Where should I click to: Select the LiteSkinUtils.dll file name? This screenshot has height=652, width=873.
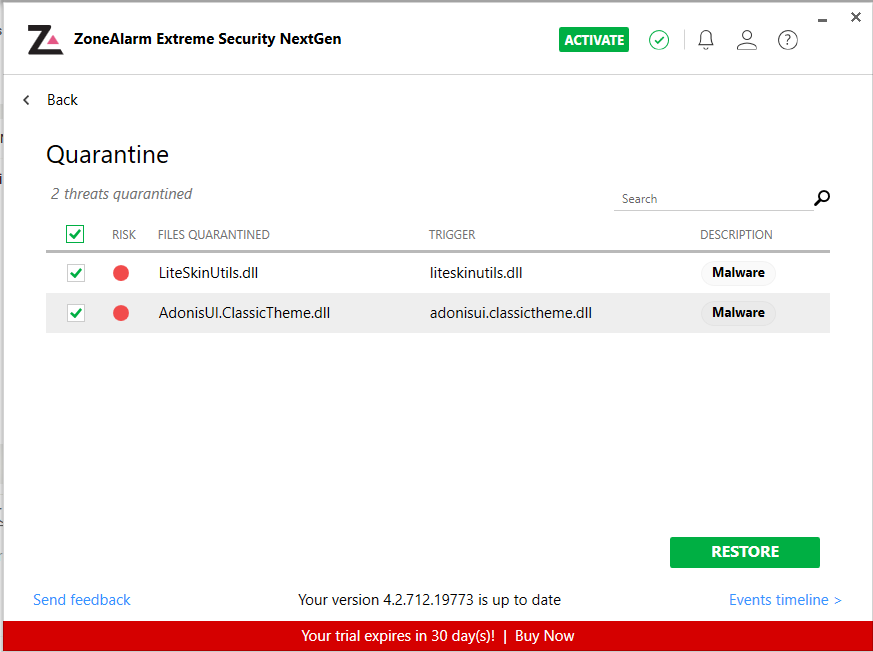208,273
